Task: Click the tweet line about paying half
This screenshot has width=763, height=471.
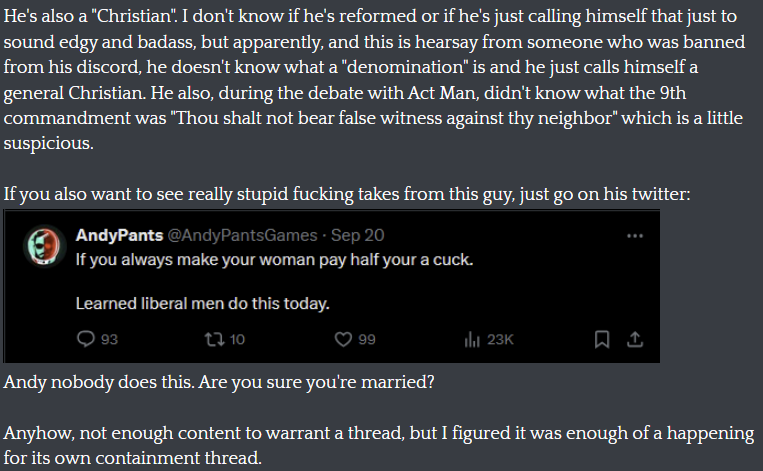Action: [x=274, y=260]
